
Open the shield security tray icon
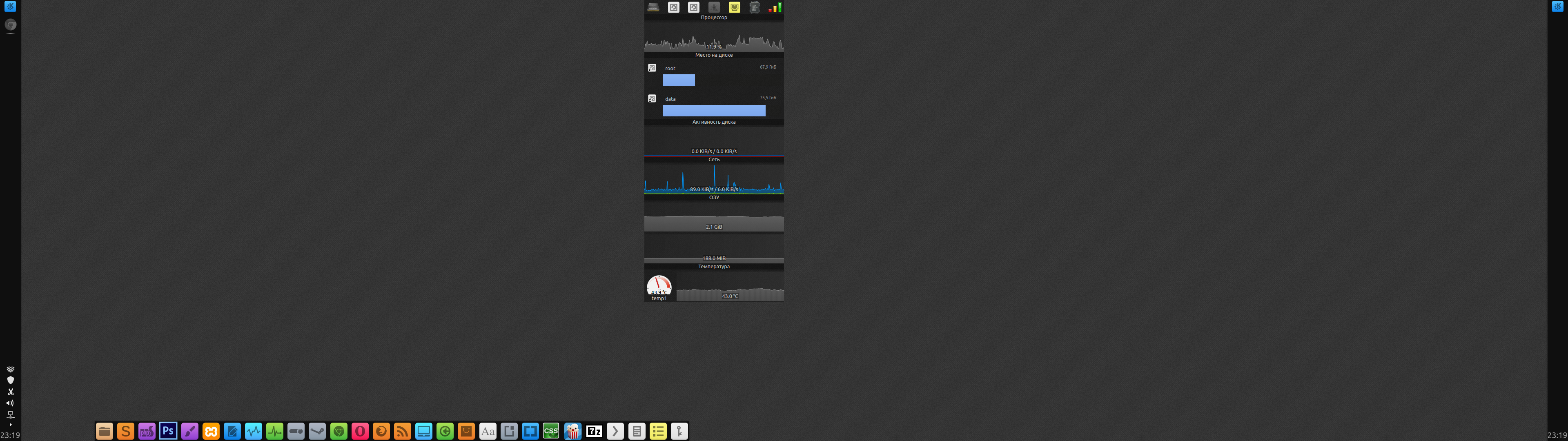[x=10, y=380]
